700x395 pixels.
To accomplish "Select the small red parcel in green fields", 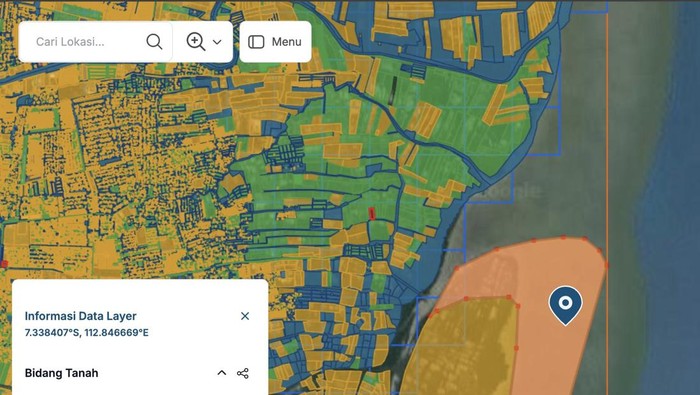I will coord(371,214).
